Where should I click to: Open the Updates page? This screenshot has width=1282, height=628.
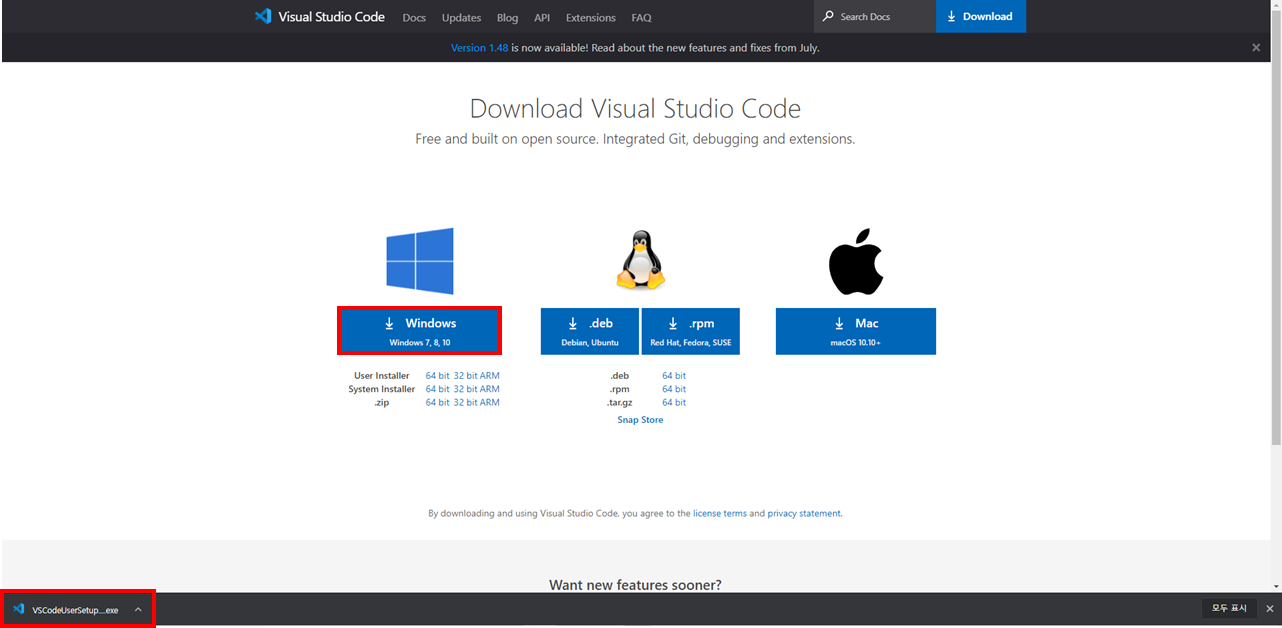461,17
